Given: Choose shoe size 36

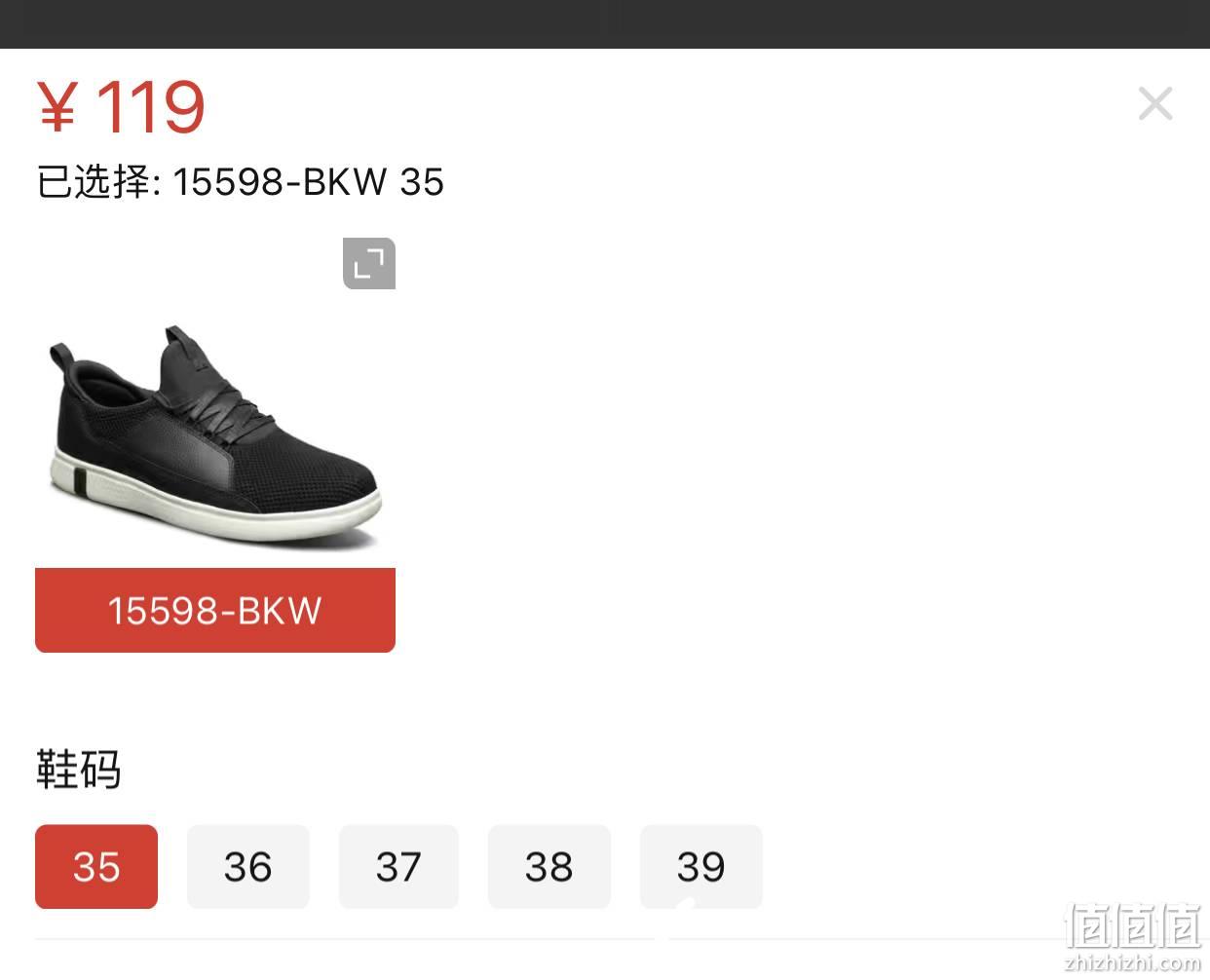Looking at the screenshot, I should [x=248, y=867].
